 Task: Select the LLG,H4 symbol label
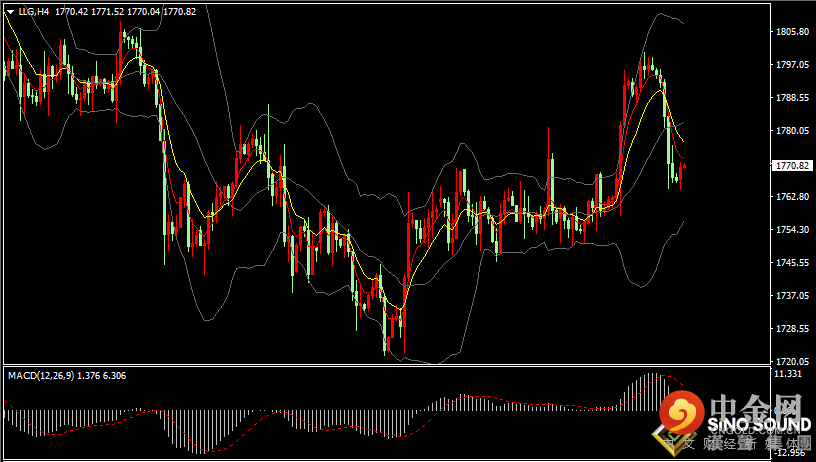click(x=34, y=11)
